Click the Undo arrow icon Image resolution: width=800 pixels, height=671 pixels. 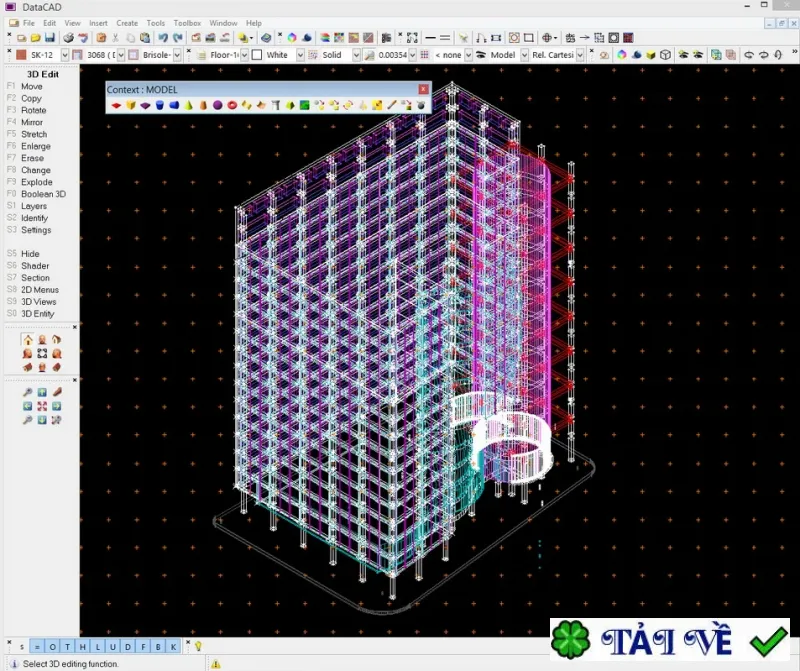[163, 38]
